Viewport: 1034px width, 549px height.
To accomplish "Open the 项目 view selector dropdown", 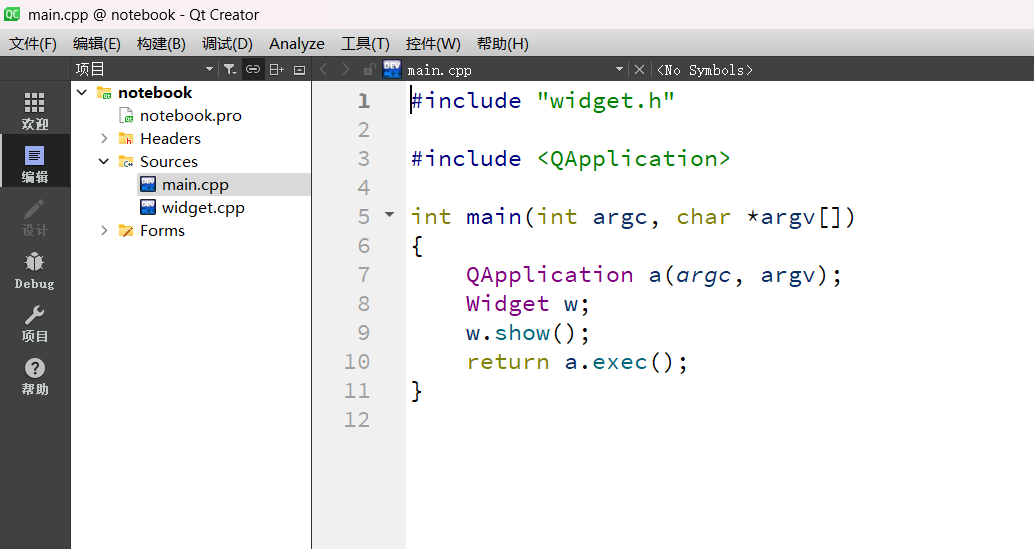I will coord(209,69).
